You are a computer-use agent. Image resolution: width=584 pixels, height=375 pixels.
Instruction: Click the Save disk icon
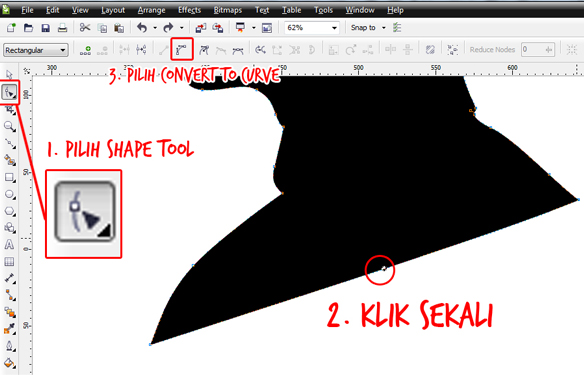tap(45, 28)
